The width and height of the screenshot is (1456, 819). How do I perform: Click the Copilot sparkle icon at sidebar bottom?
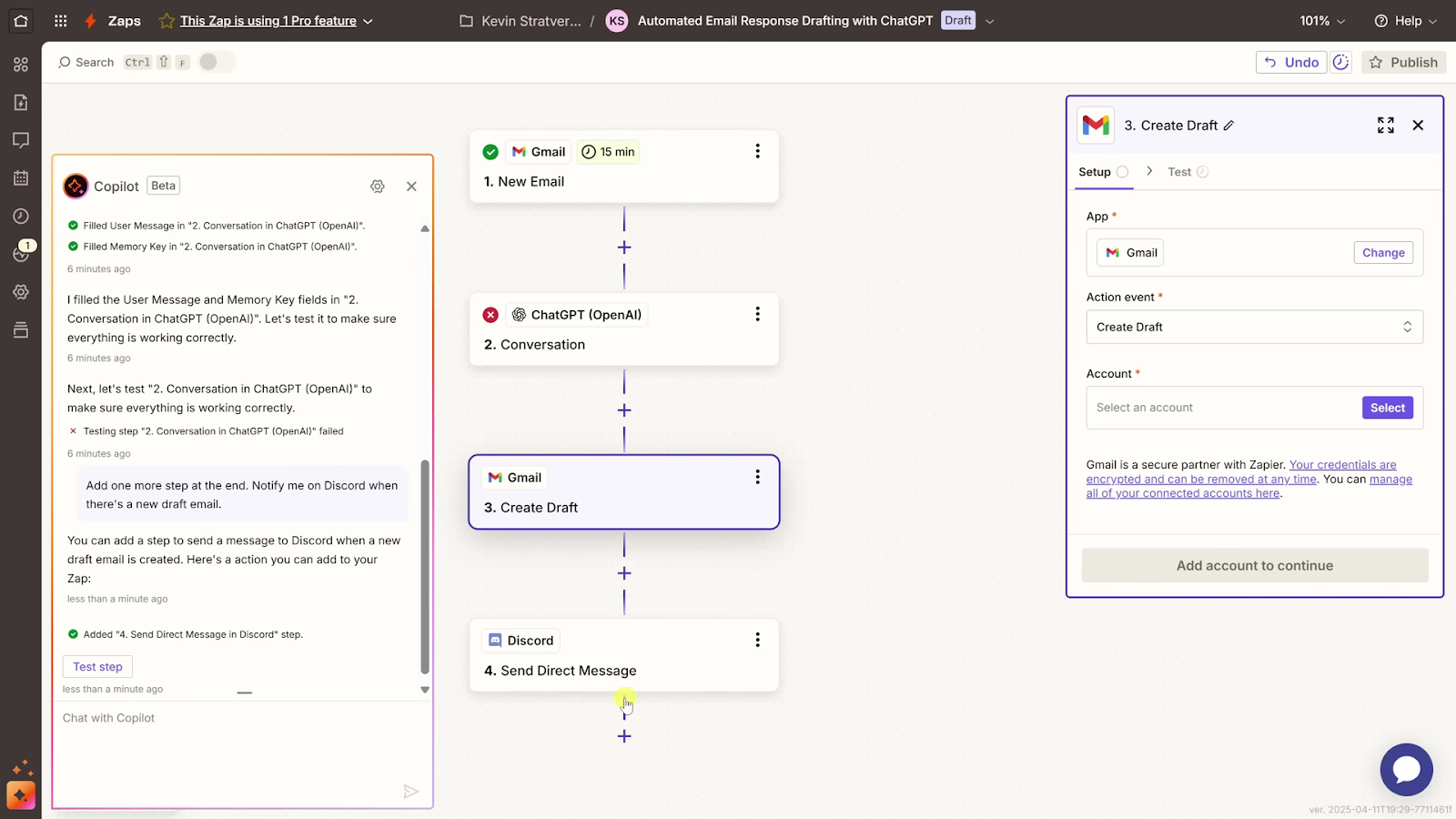tap(21, 795)
